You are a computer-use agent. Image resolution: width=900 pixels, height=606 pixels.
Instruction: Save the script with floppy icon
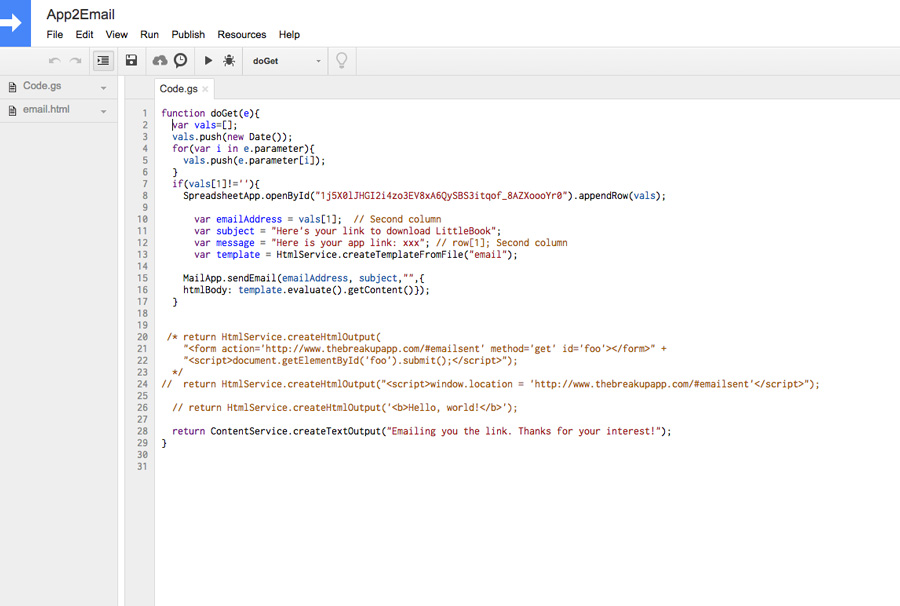coord(131,60)
